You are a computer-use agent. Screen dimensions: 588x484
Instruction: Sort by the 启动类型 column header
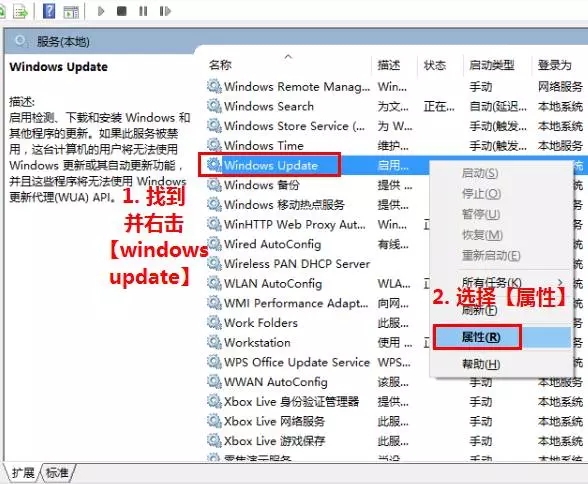pos(492,65)
